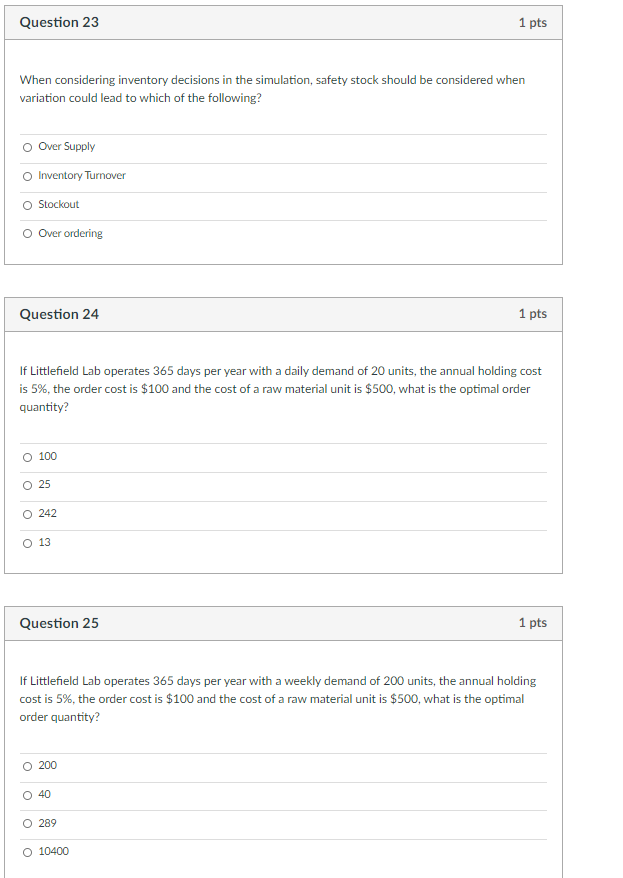Select 289 as the order quantity
Viewport: 623px width, 878px height.
[x=27, y=823]
